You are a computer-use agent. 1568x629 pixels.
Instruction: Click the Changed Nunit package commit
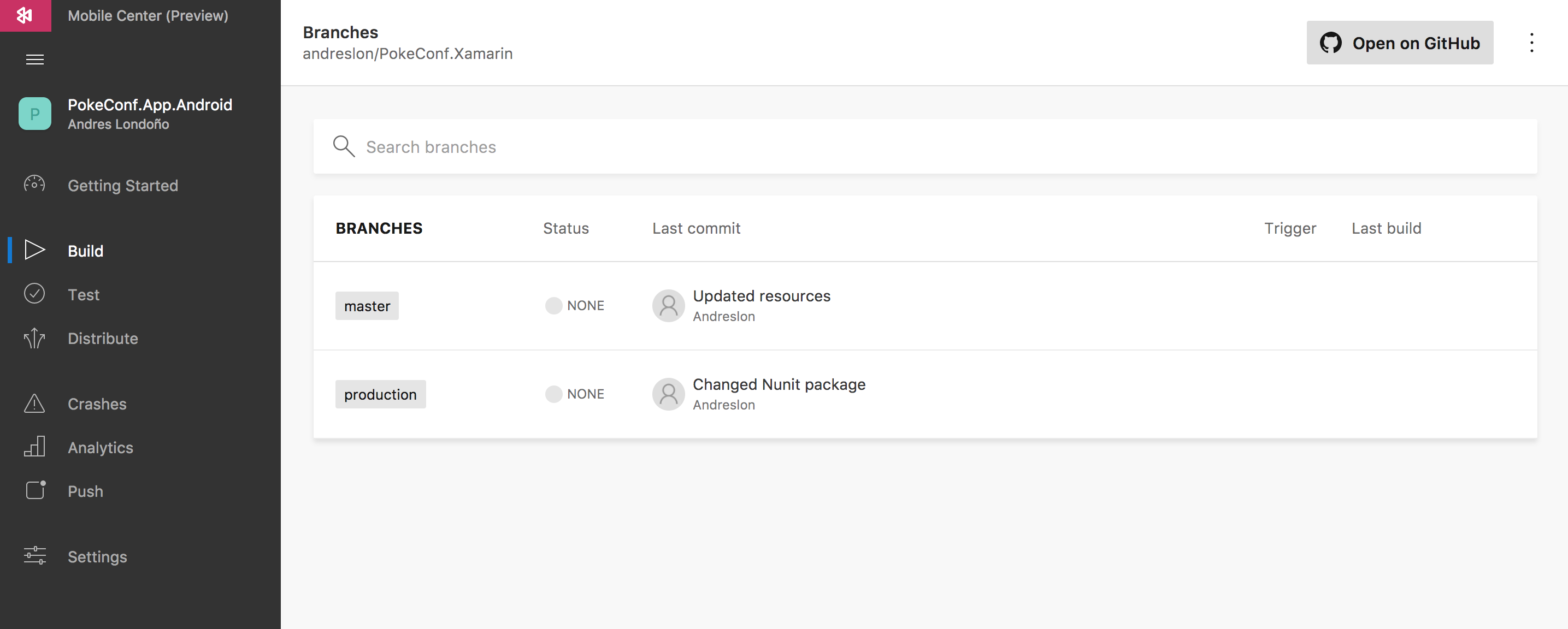pos(779,384)
